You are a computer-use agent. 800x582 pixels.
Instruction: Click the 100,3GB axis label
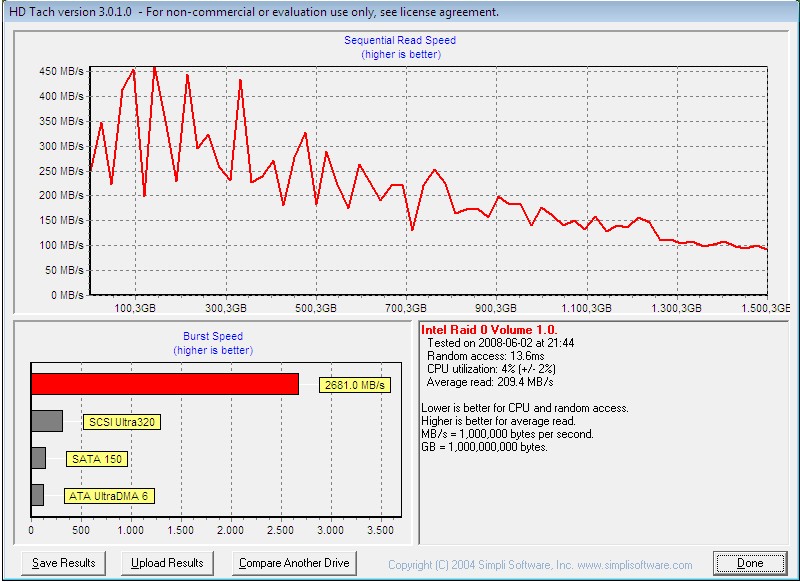tap(135, 308)
